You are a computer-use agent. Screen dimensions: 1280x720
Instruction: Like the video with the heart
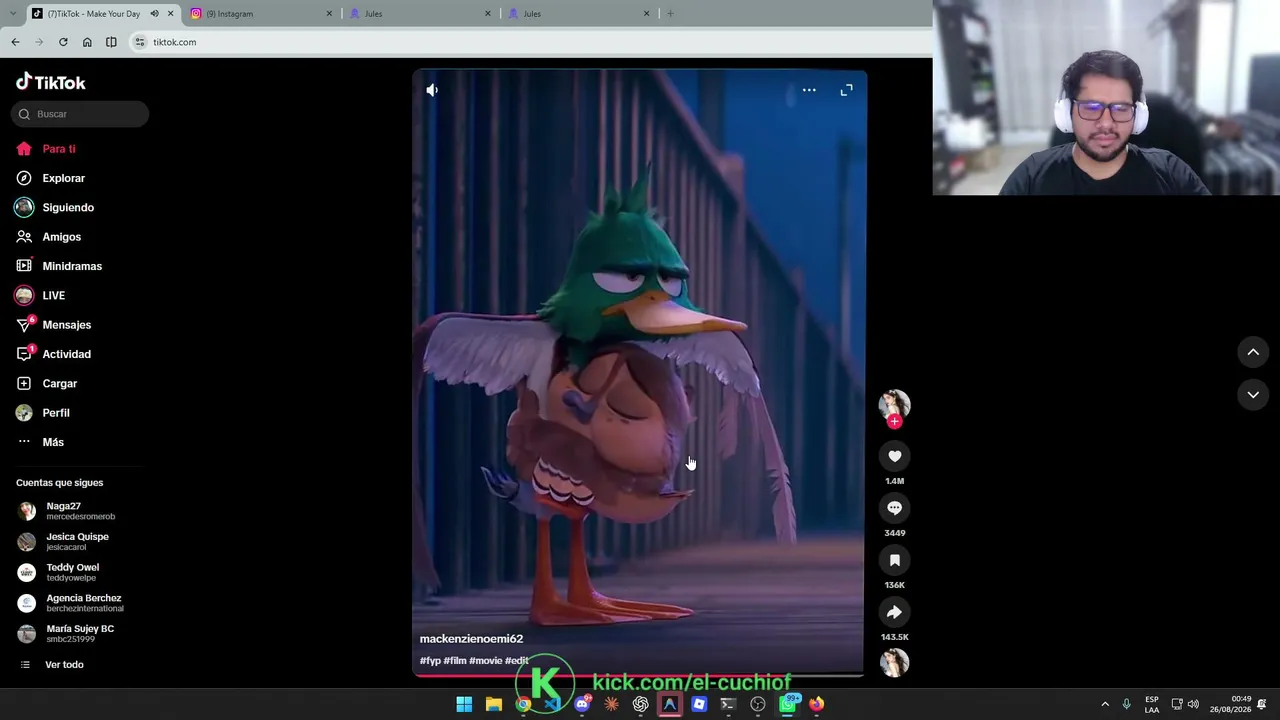coord(895,456)
